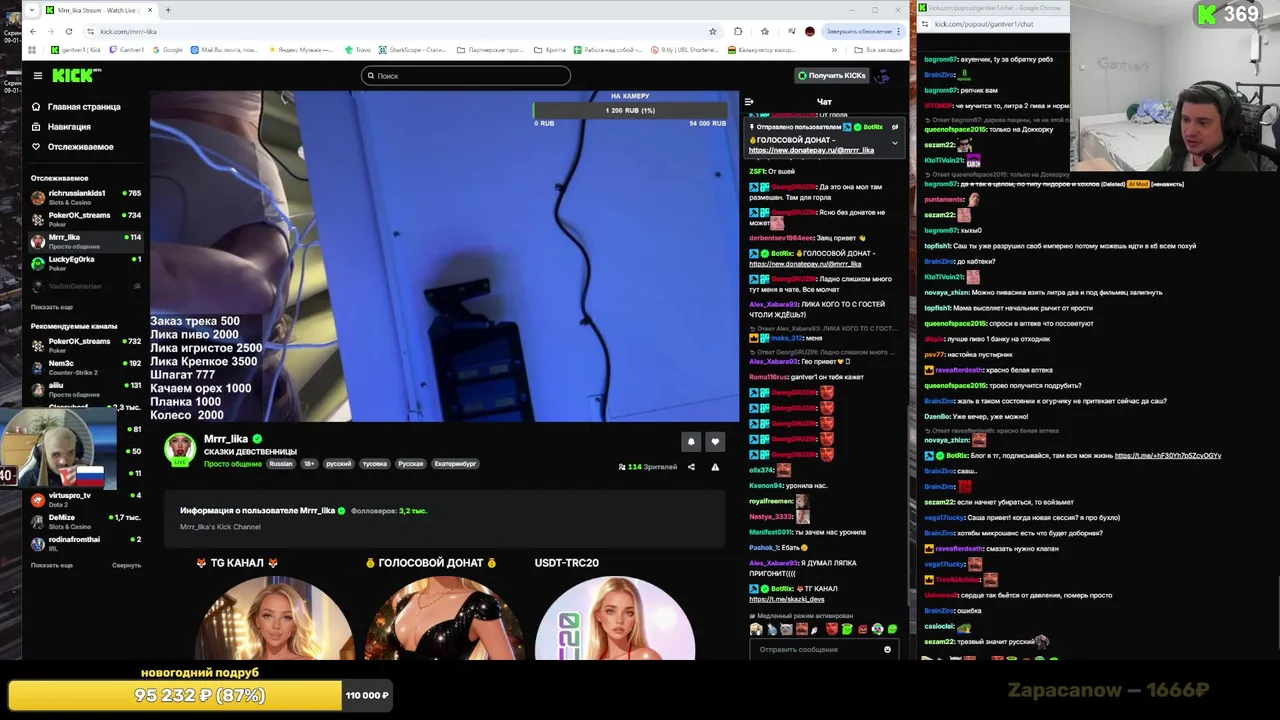Click the Russian language tag
Screen dimensions: 1280x720
pos(281,464)
